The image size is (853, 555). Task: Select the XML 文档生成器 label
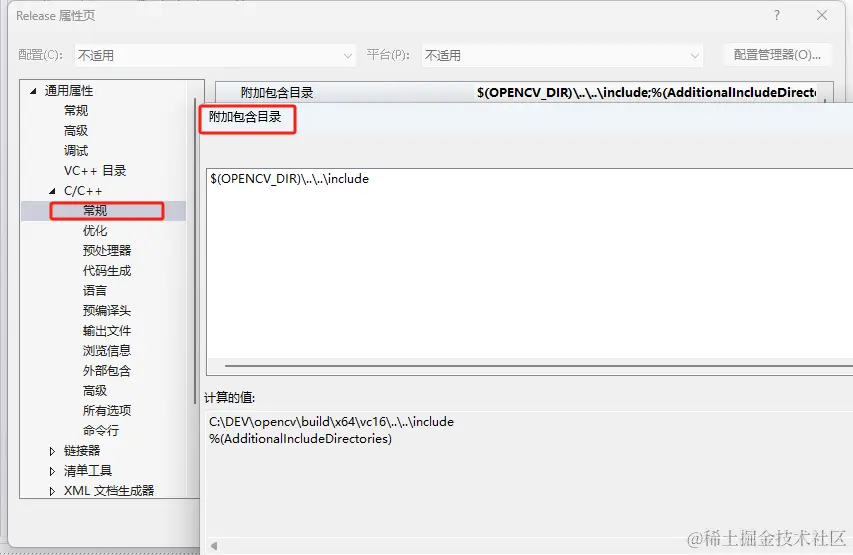click(x=109, y=491)
